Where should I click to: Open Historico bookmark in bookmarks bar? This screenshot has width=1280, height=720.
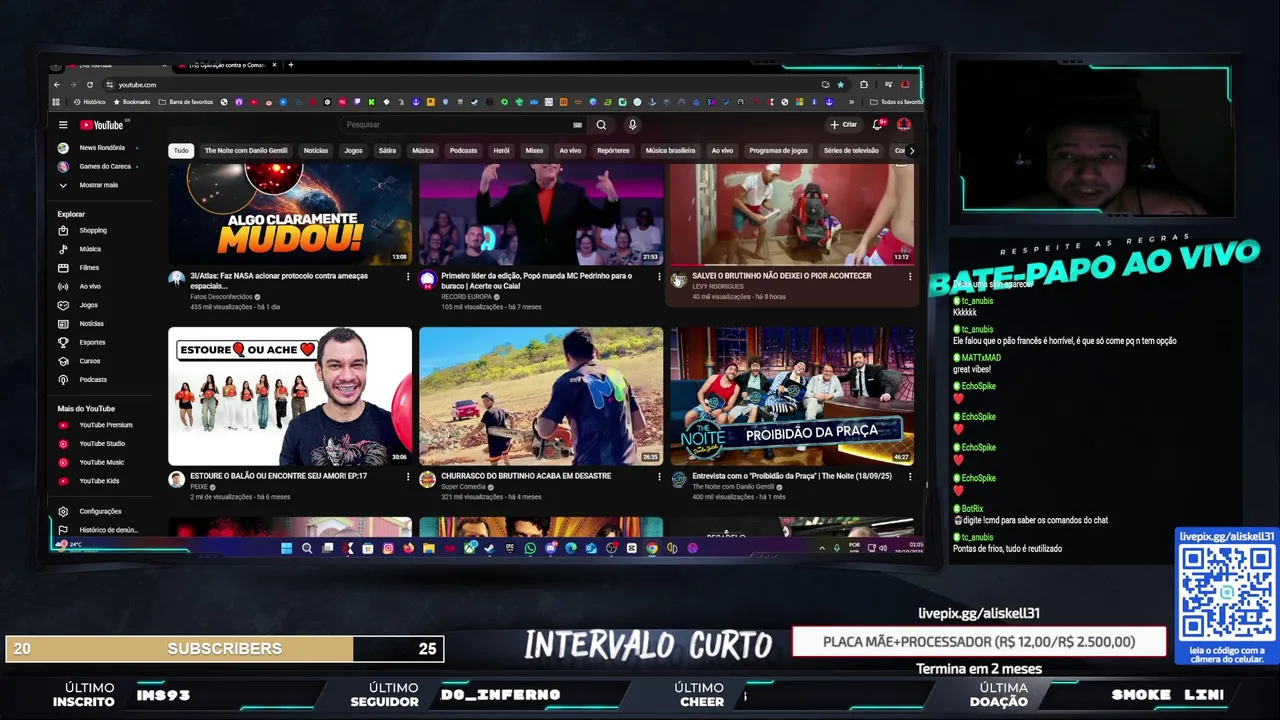click(x=89, y=102)
